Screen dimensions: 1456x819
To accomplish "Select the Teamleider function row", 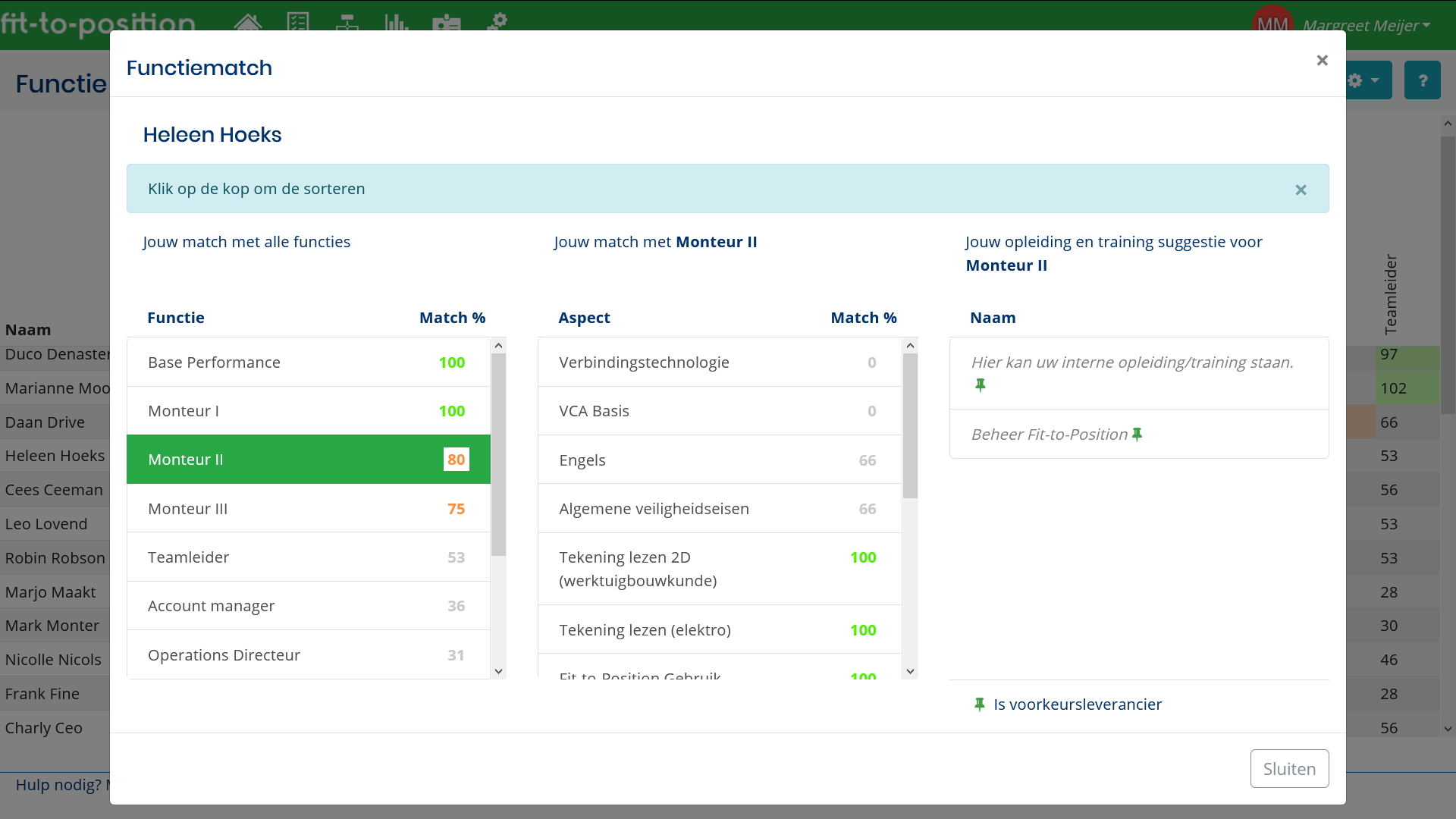I will (309, 557).
